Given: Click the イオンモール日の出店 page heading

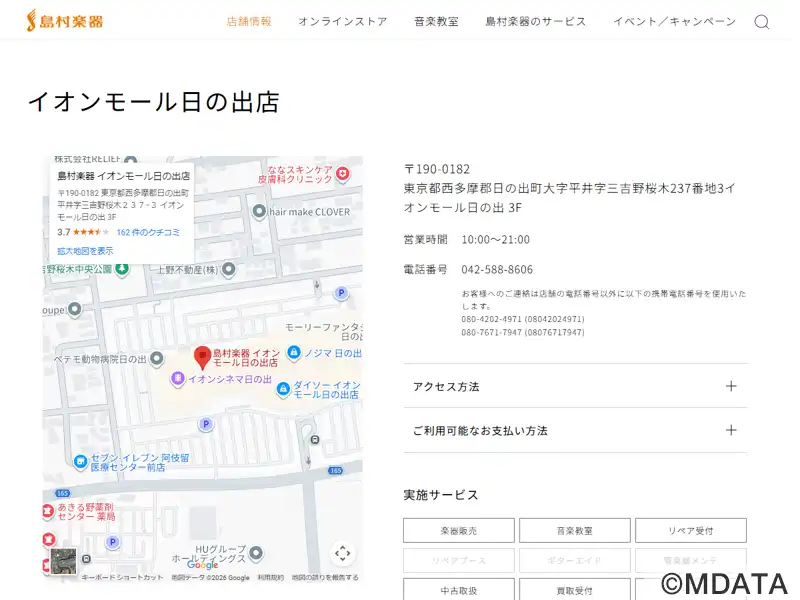Looking at the screenshot, I should 154,102.
